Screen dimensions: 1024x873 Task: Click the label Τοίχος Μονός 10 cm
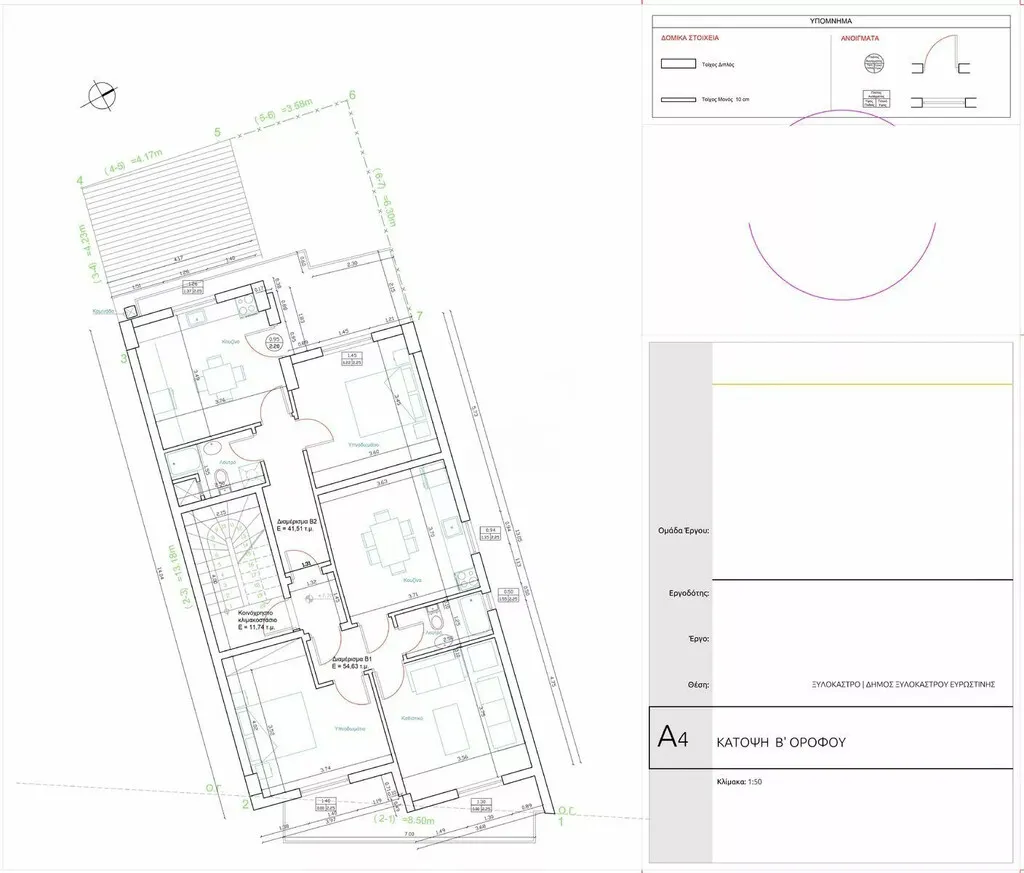(x=726, y=100)
